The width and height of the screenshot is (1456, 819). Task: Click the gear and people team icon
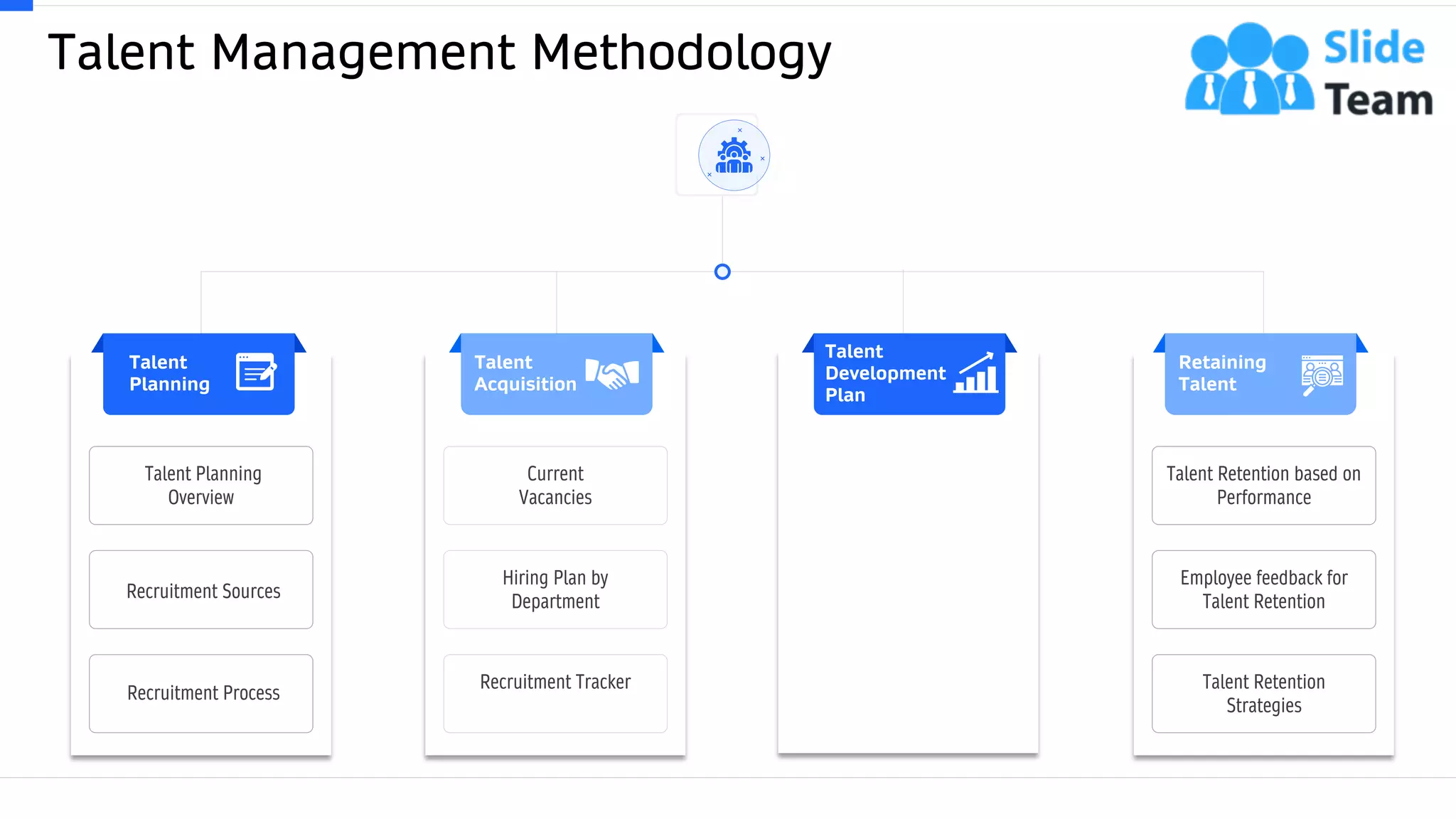734,155
